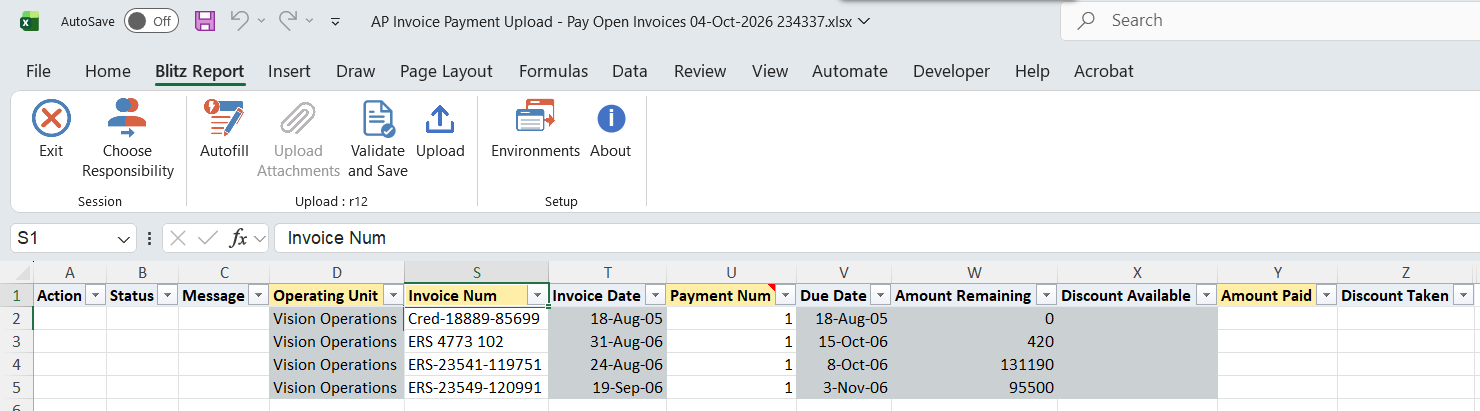Open the Invoice Num filter dropdown
This screenshot has width=1480, height=411.
(537, 296)
